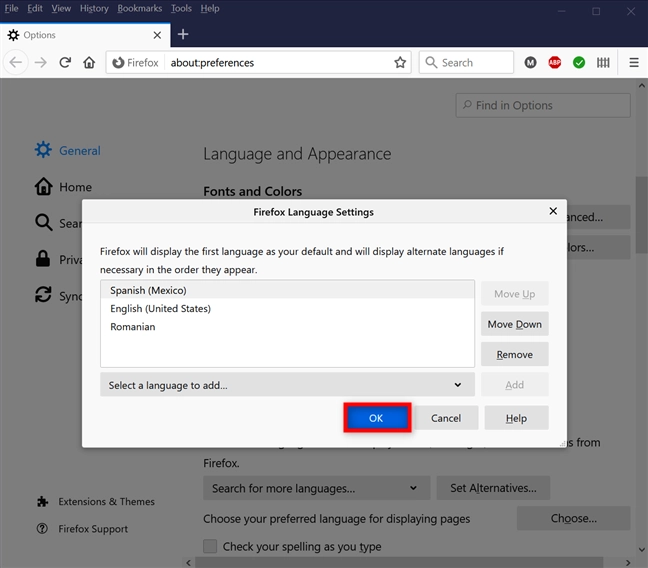Cancel the language settings dialog
Screen dimensions: 648x568
click(446, 418)
